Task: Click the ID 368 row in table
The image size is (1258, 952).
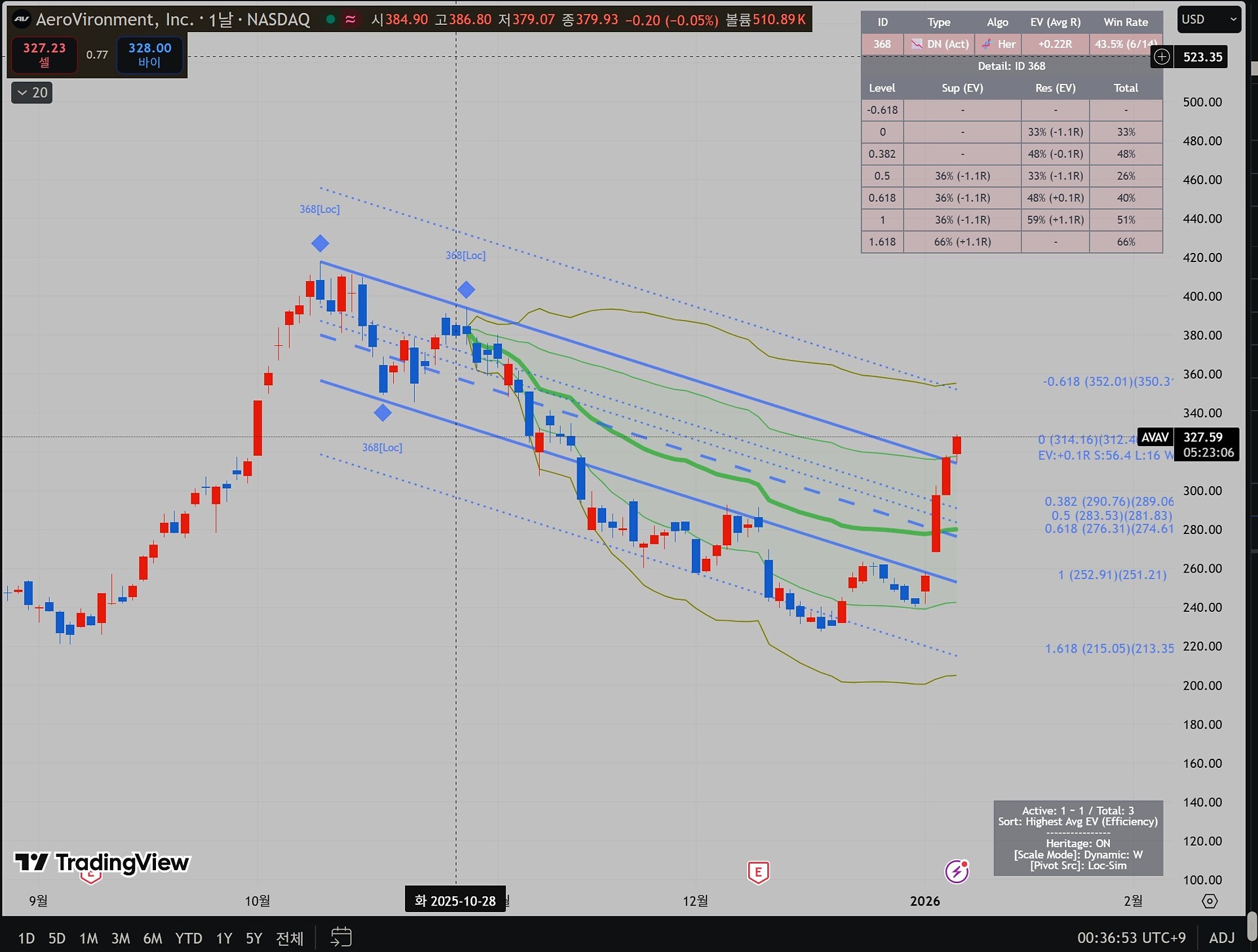Action: [882, 44]
